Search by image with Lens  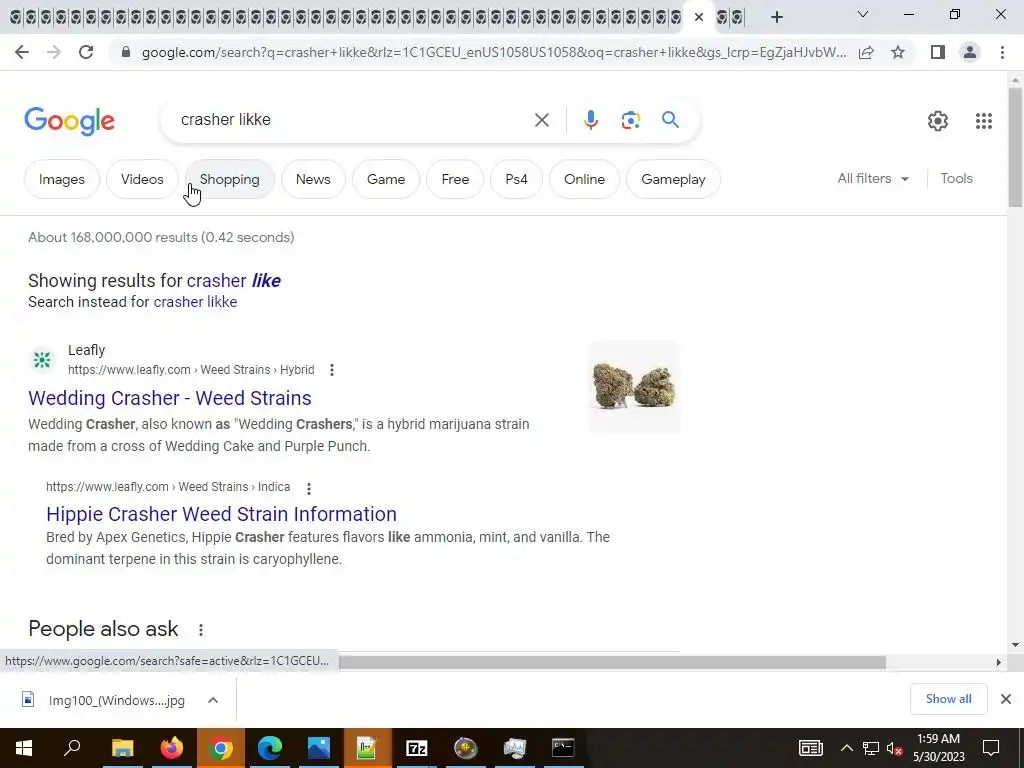[x=630, y=120]
